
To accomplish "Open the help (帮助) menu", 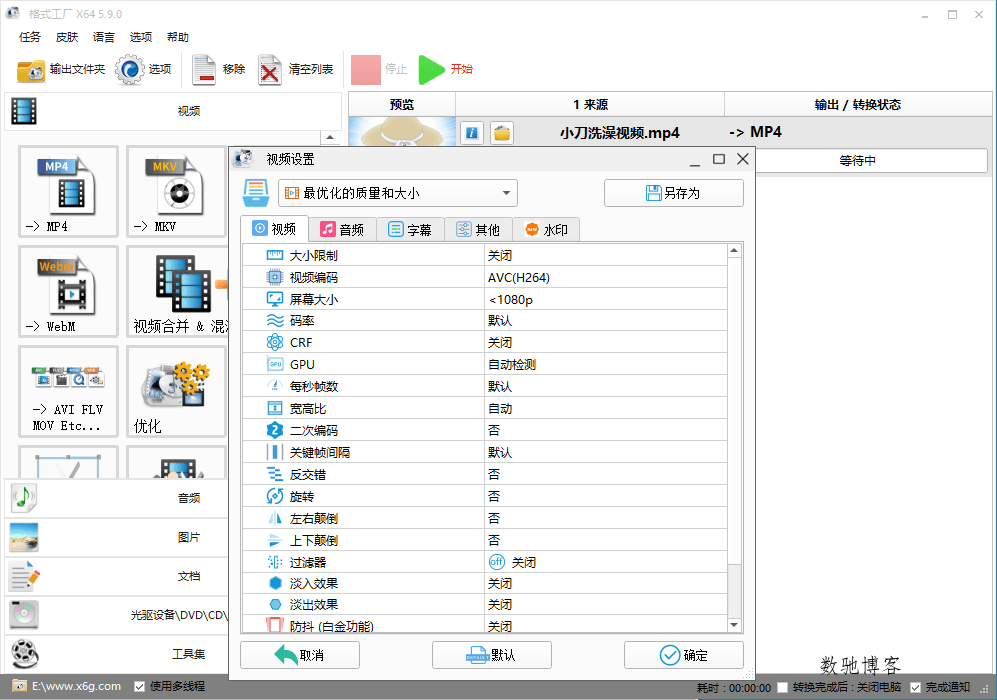I will click(x=178, y=37).
